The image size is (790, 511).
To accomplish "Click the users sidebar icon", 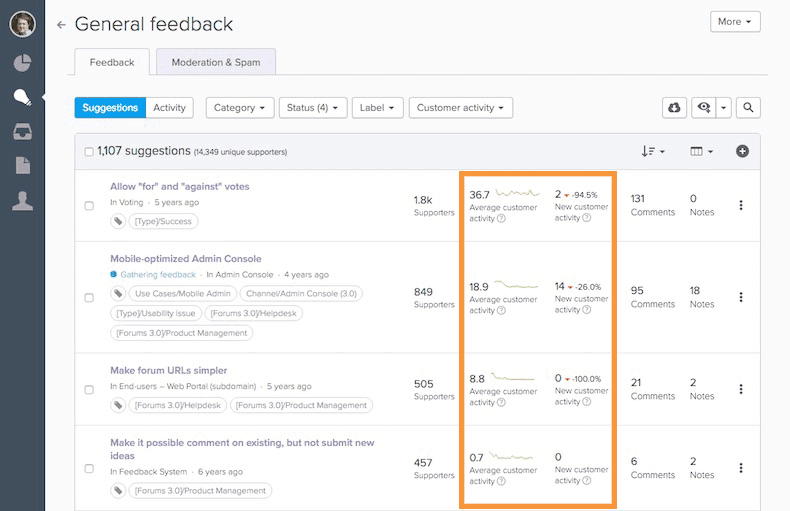I will pyautogui.click(x=22, y=201).
